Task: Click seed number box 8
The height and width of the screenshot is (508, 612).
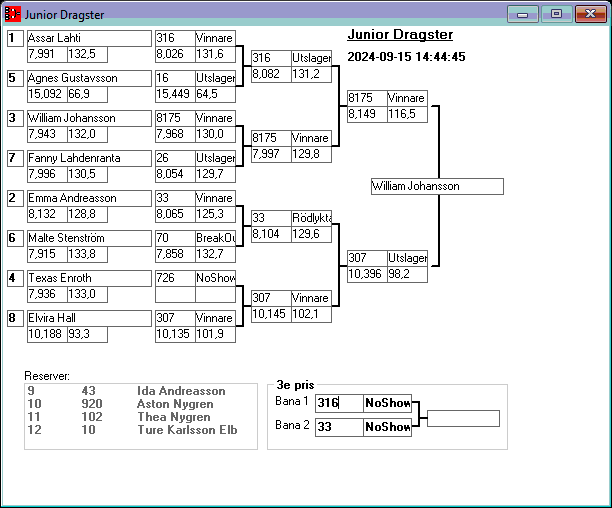Action: [15, 318]
